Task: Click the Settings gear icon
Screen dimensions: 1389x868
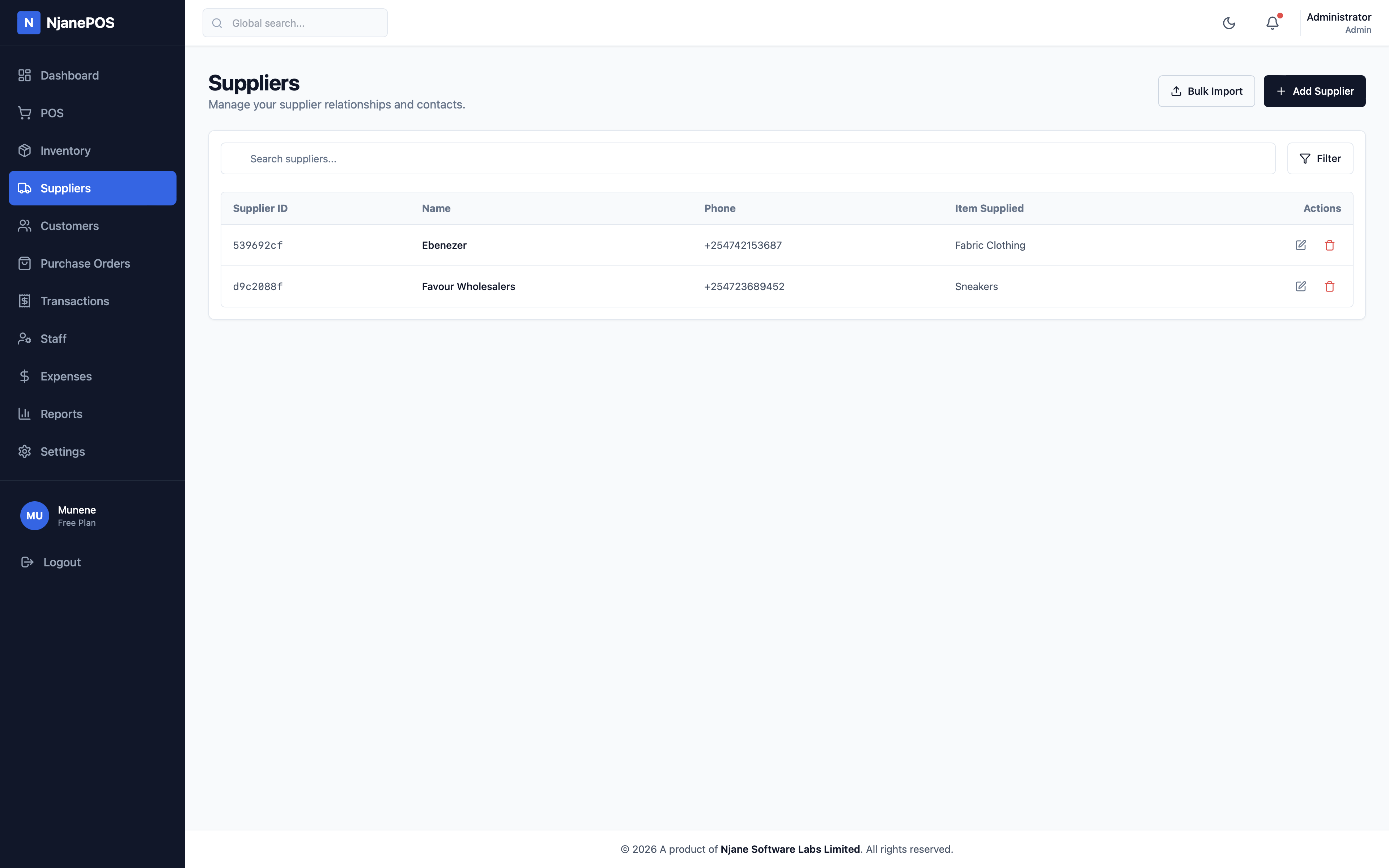Action: click(x=25, y=451)
